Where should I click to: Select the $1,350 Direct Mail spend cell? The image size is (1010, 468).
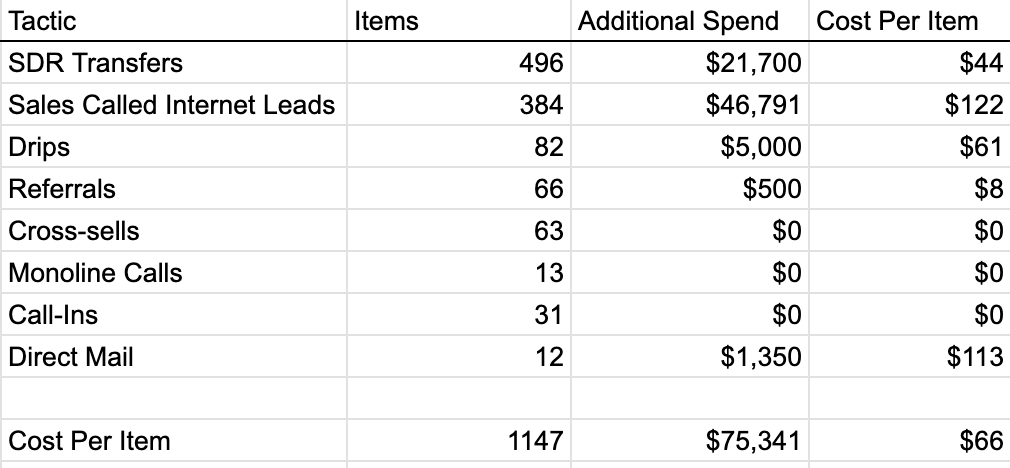pyautogui.click(x=689, y=356)
